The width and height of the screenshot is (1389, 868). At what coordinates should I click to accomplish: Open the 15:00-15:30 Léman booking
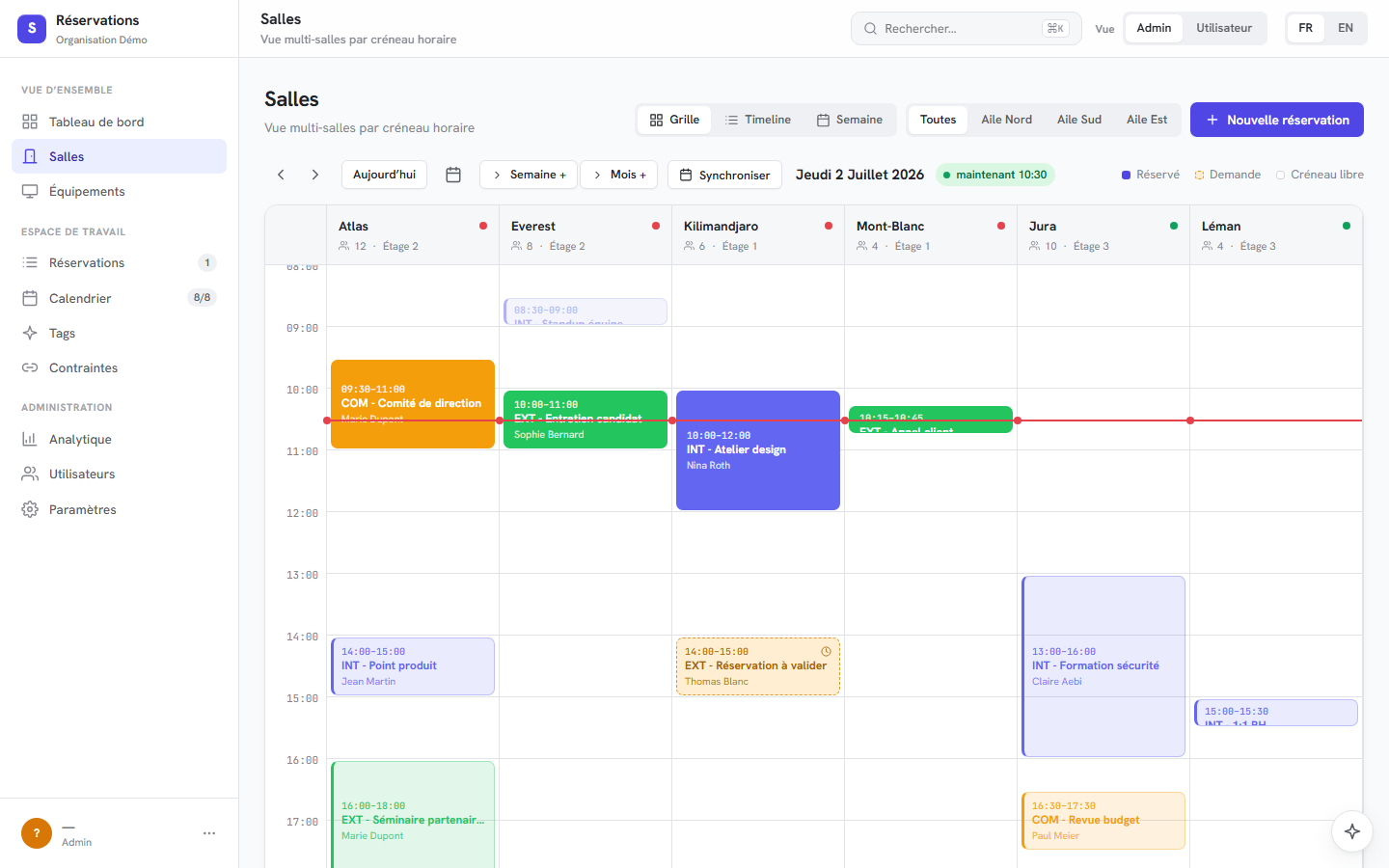(1276, 713)
